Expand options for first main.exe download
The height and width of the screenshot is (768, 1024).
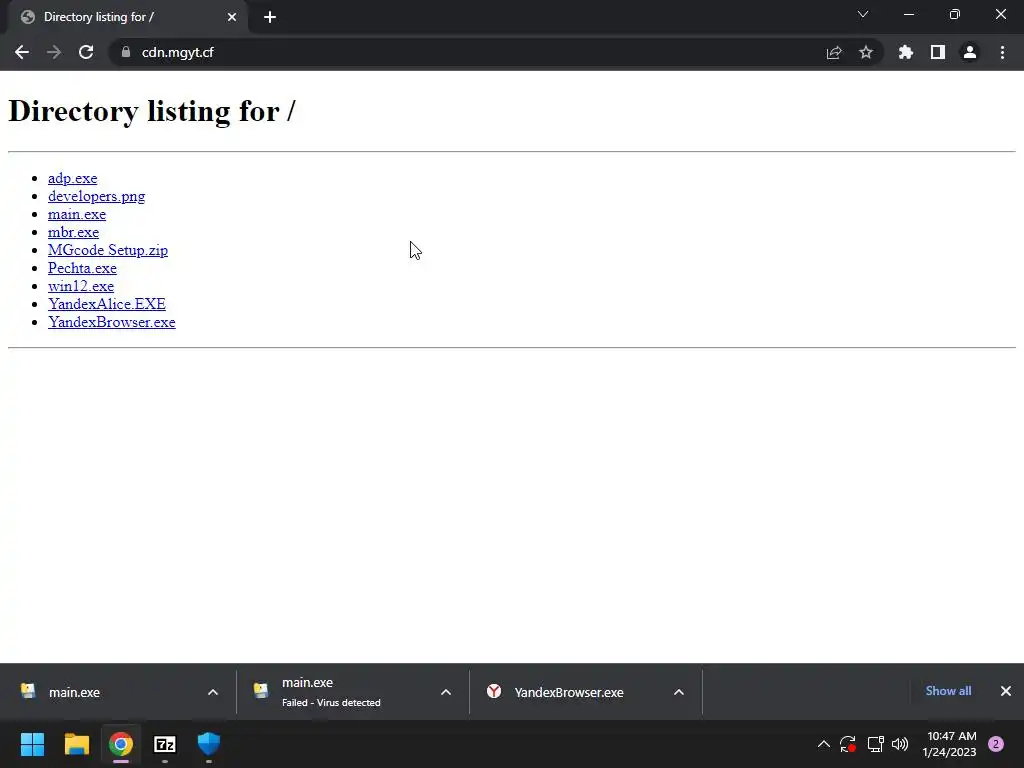tap(213, 692)
